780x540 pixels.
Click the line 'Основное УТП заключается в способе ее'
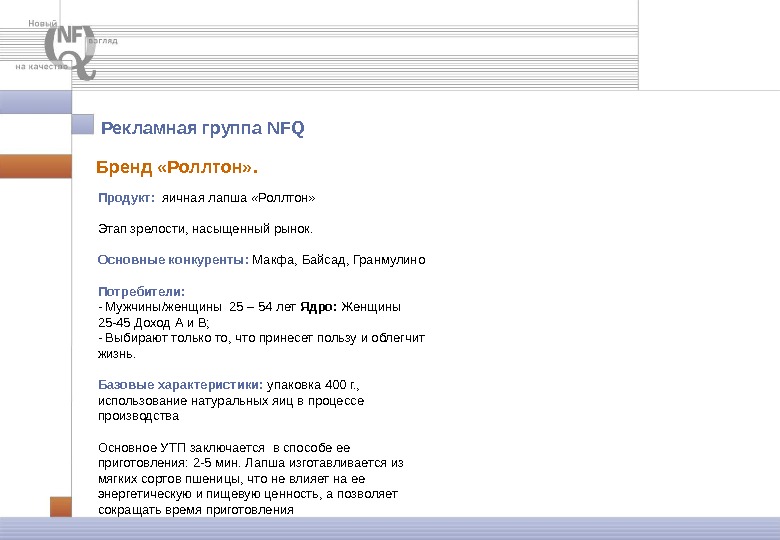coord(224,448)
